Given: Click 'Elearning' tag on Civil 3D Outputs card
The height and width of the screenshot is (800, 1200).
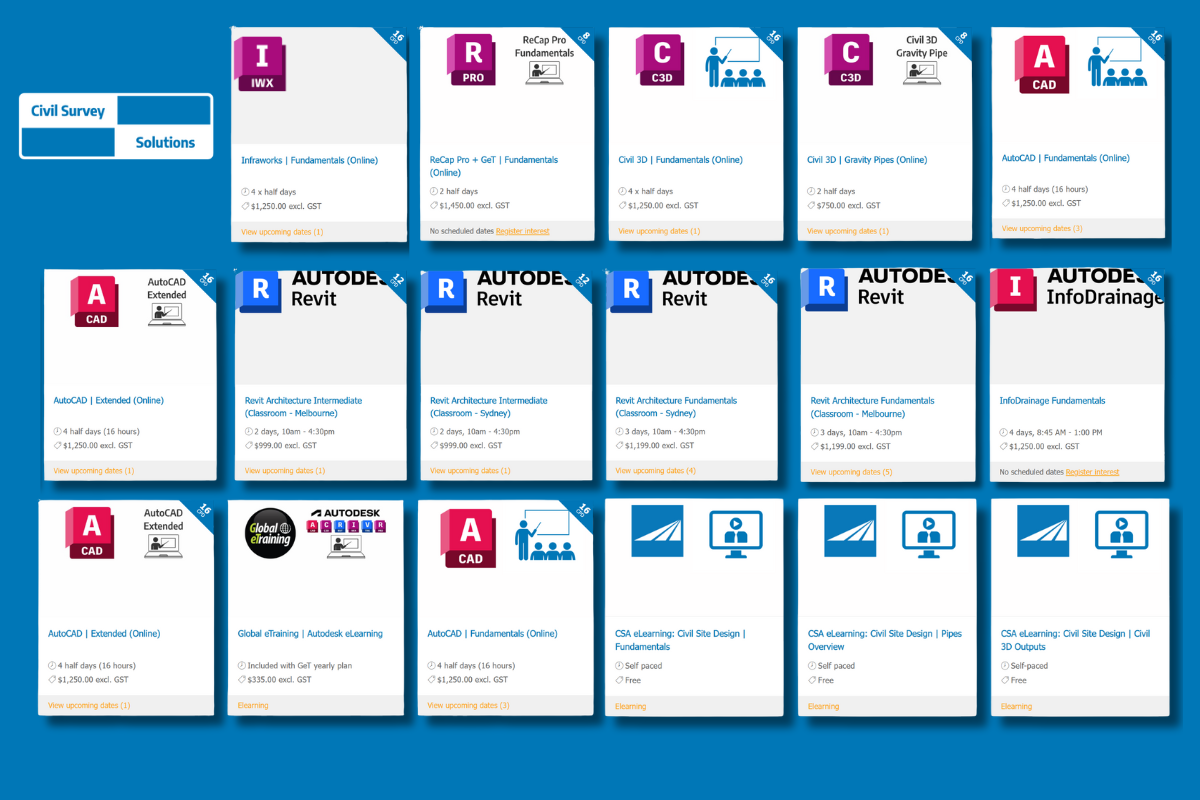Looking at the screenshot, I should (x=1017, y=707).
